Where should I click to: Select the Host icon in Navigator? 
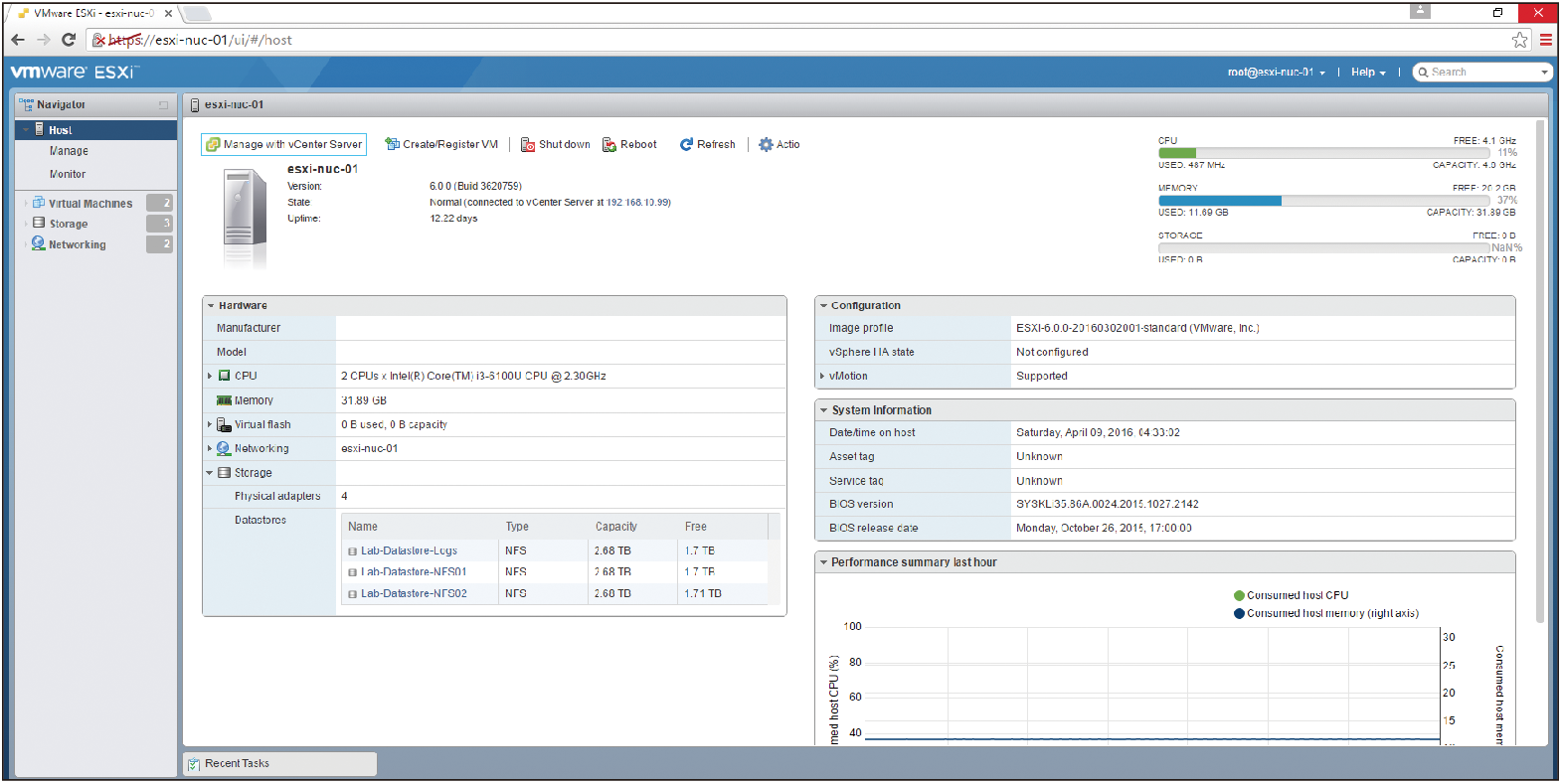(x=39, y=129)
